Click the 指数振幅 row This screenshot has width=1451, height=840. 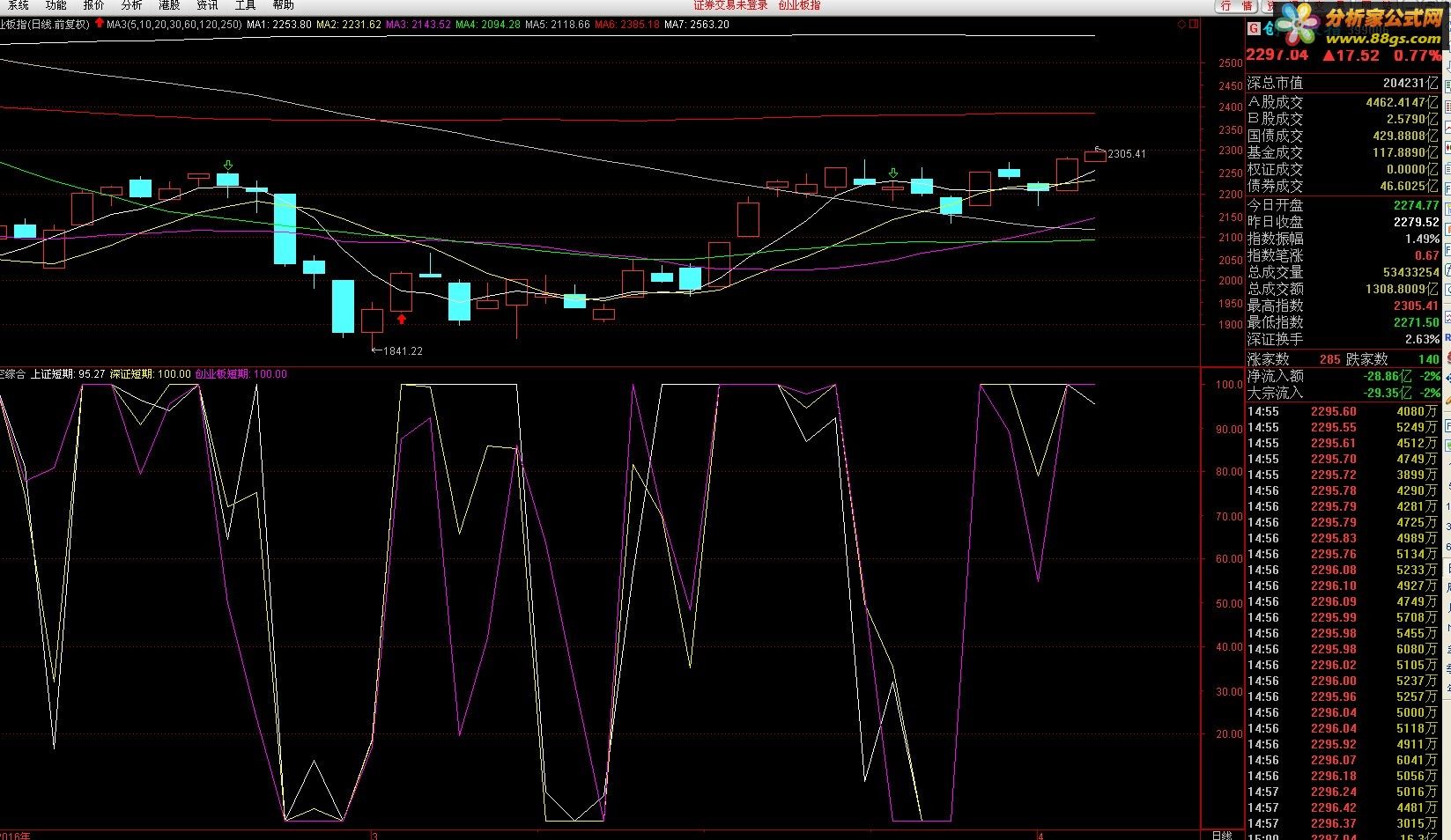pos(1344,239)
